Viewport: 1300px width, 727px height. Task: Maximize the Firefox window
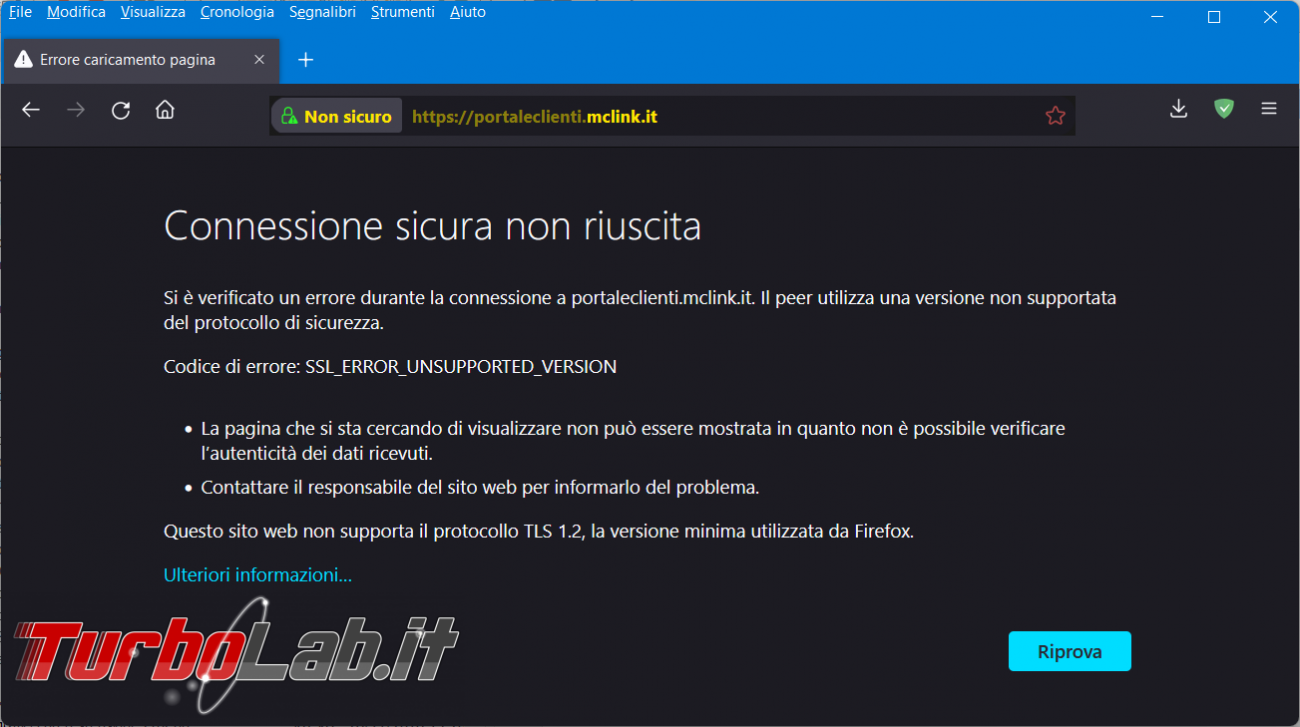(x=1214, y=16)
